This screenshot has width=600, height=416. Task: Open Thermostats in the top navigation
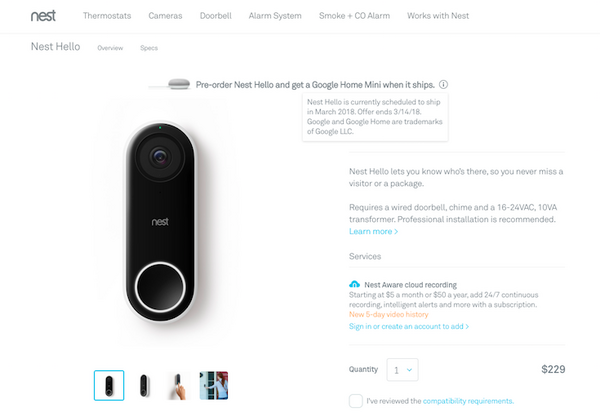click(107, 16)
